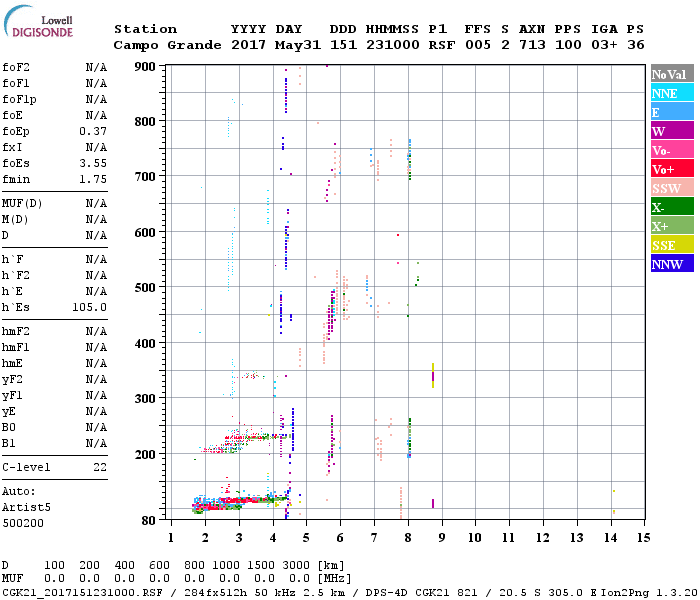Click the X- dark green legend swatch
700x600 pixels.
coord(672,206)
